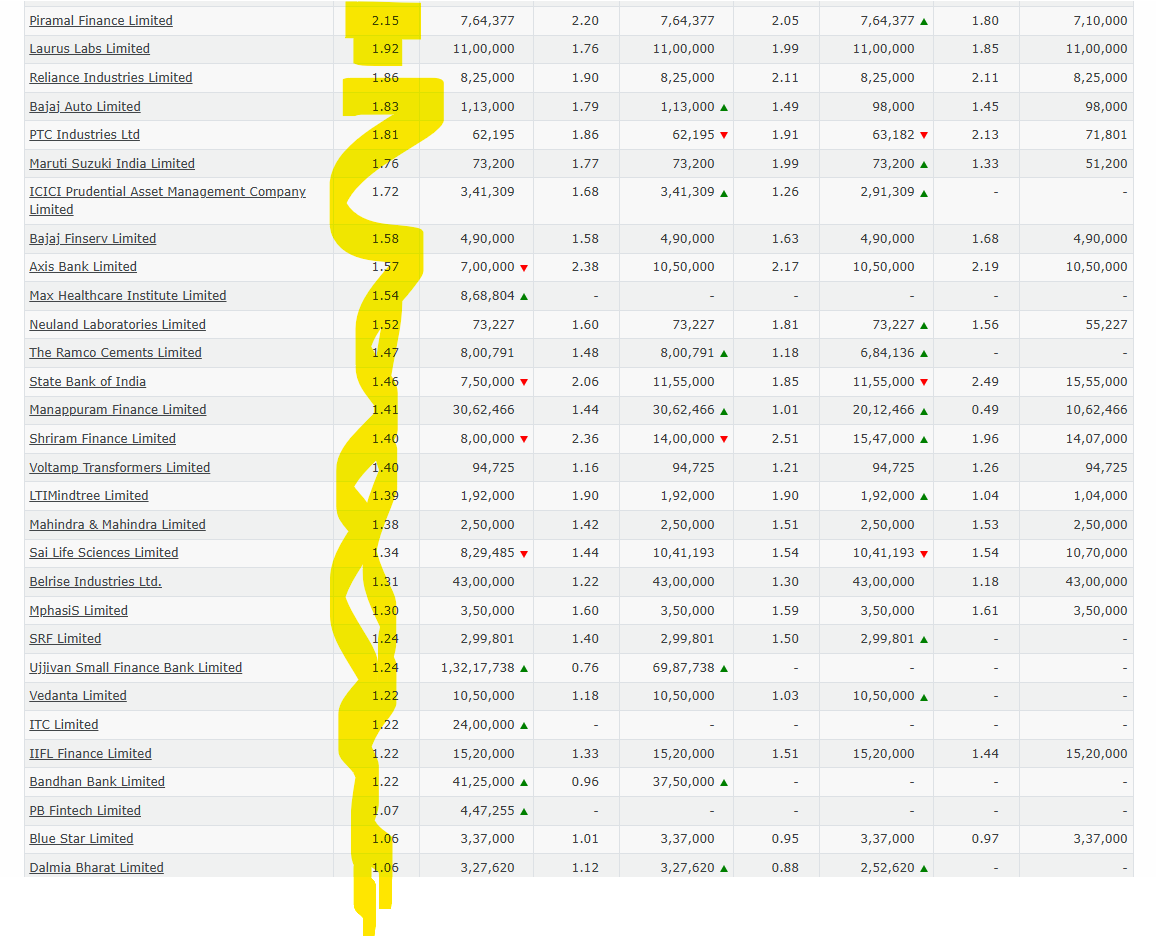This screenshot has width=1156, height=936.
Task: Click green up arrow beside 8,68,804
Action: pyautogui.click(x=524, y=296)
